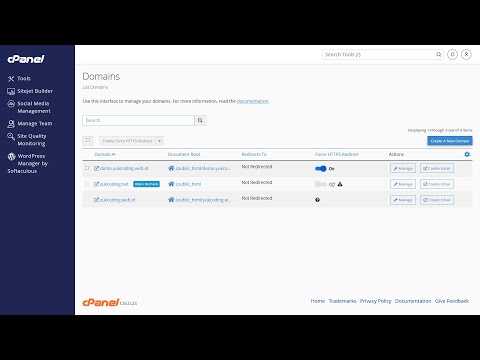Click the Create A New Domain button
This screenshot has height=360, width=480.
450,141
